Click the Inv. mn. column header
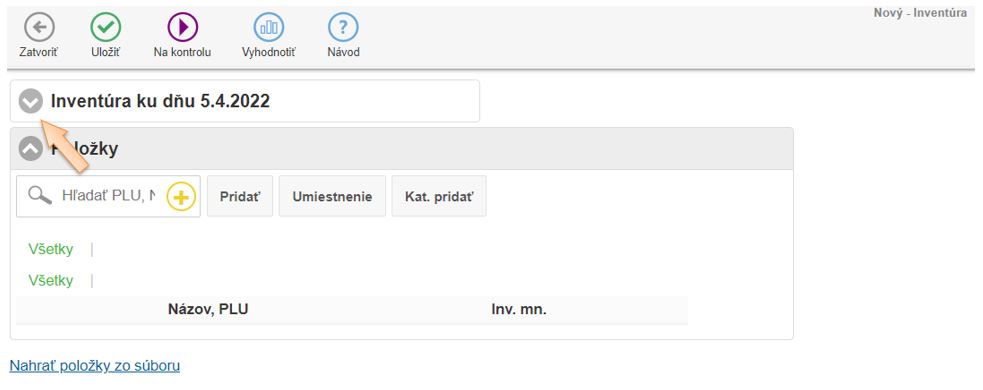983x390 pixels. (x=519, y=309)
